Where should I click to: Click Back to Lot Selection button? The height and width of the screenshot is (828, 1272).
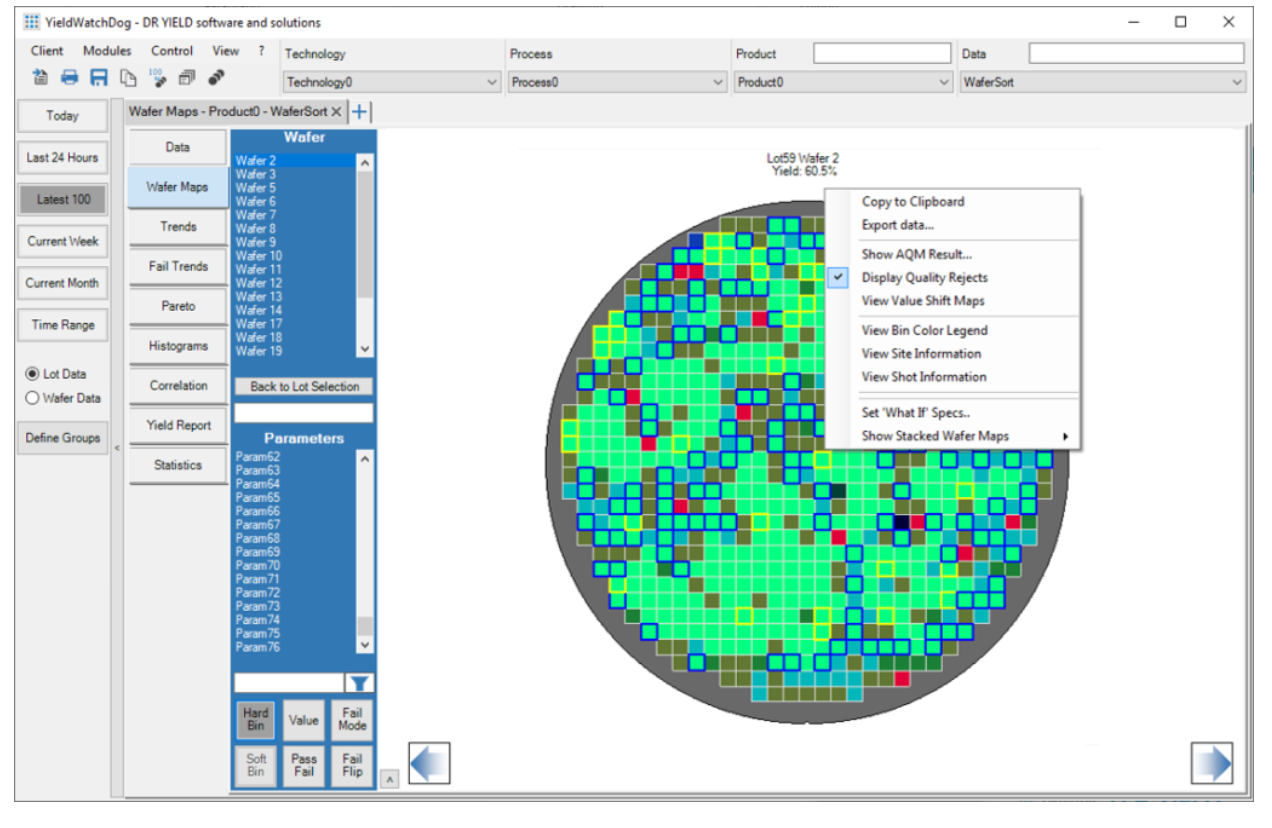(304, 386)
